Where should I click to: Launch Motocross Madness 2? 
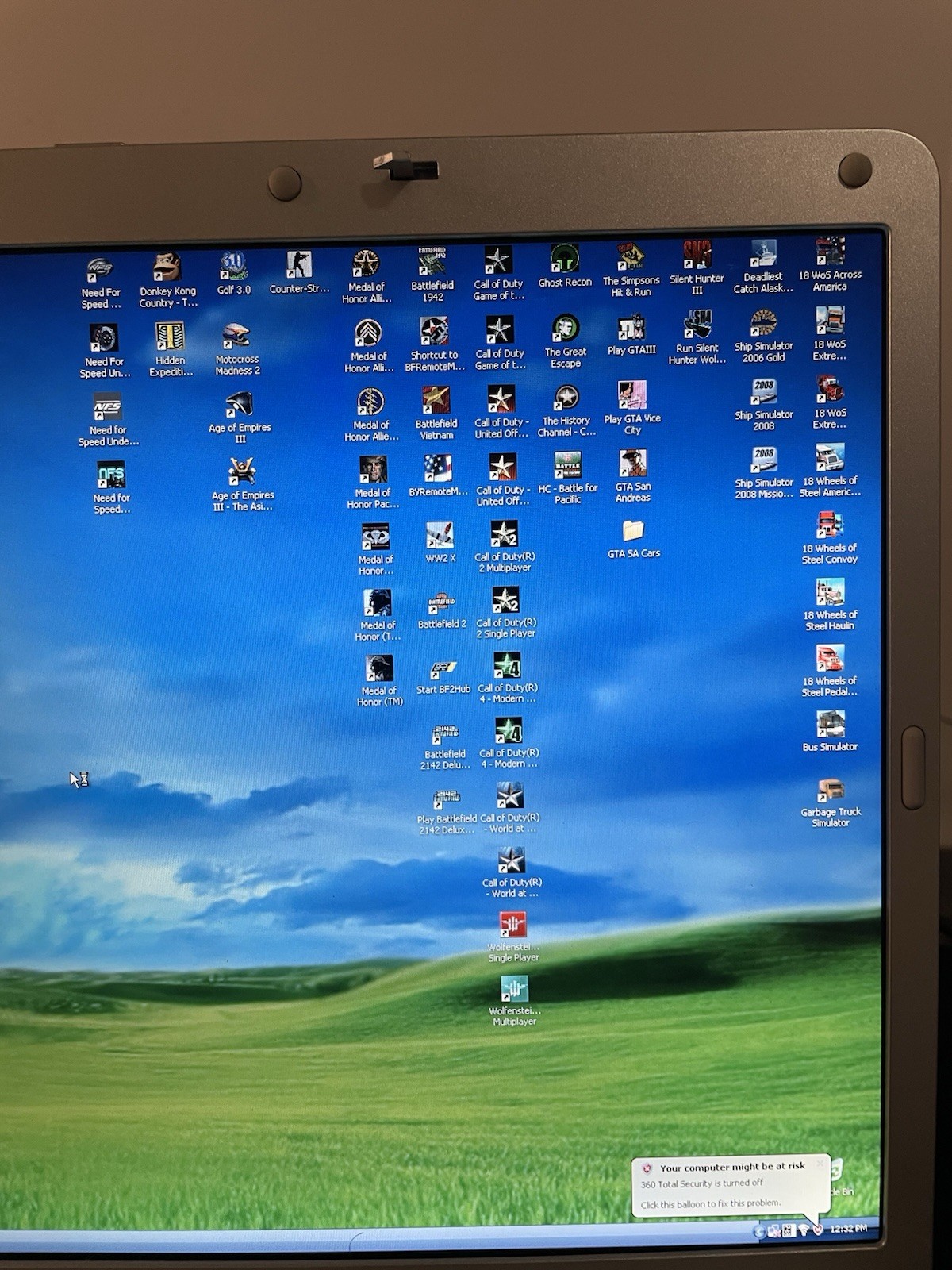[237, 349]
